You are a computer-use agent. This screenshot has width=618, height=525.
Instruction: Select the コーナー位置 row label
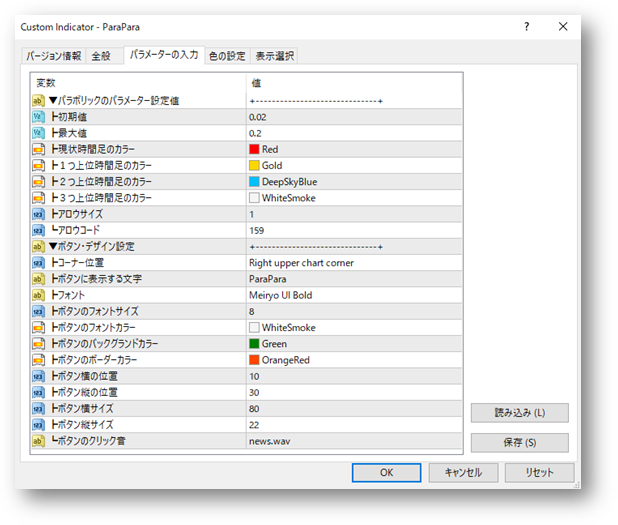click(x=77, y=263)
